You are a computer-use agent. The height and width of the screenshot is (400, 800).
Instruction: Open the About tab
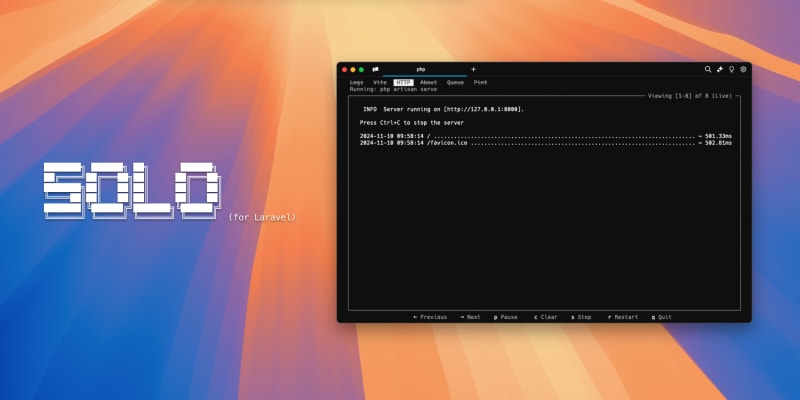[x=428, y=82]
